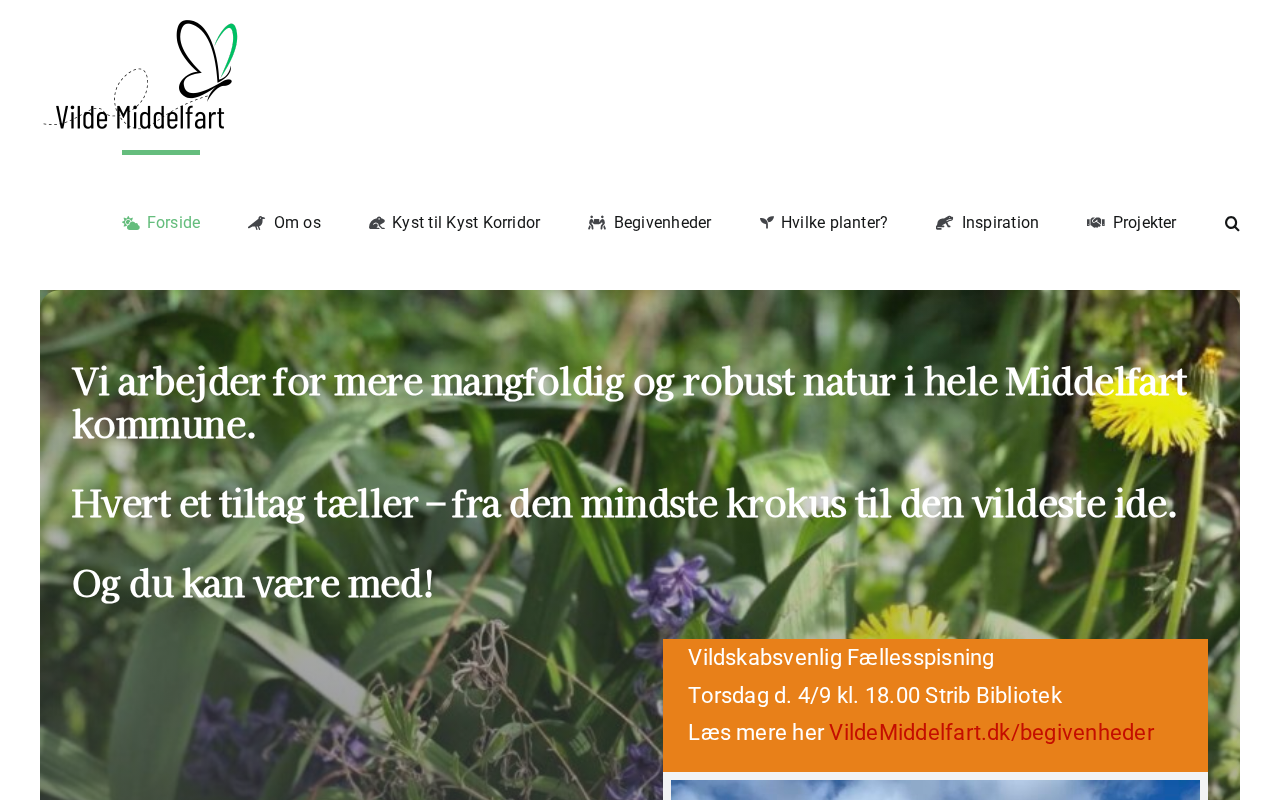The height and width of the screenshot is (800, 1280).
Task: Click the animal icon before Kyst til Kyst
Action: click(x=377, y=223)
